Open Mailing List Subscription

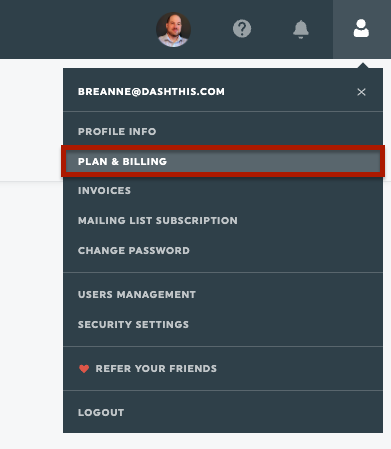[x=158, y=220]
